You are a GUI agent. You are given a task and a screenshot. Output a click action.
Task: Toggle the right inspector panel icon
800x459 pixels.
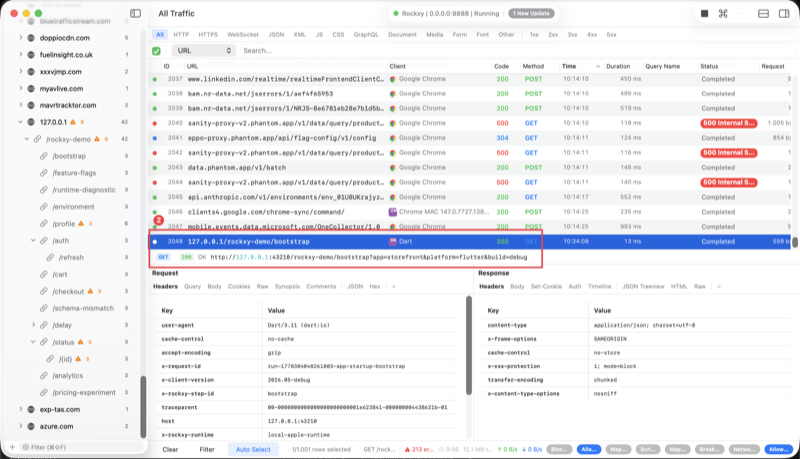[784, 13]
